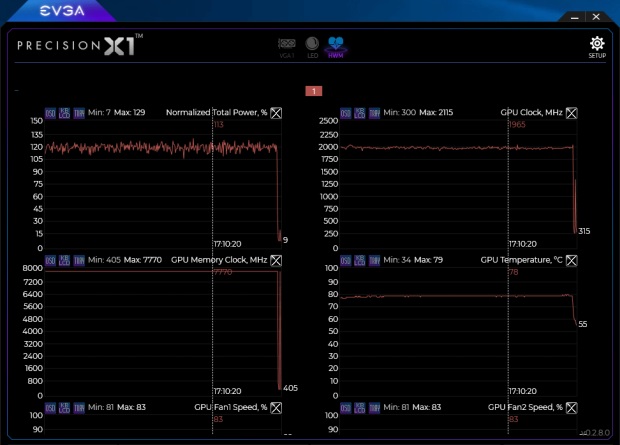Toggle OSD for GPU Fan2 Speed graph
Viewport: 620px width, 445px height.
pyautogui.click(x=346, y=407)
